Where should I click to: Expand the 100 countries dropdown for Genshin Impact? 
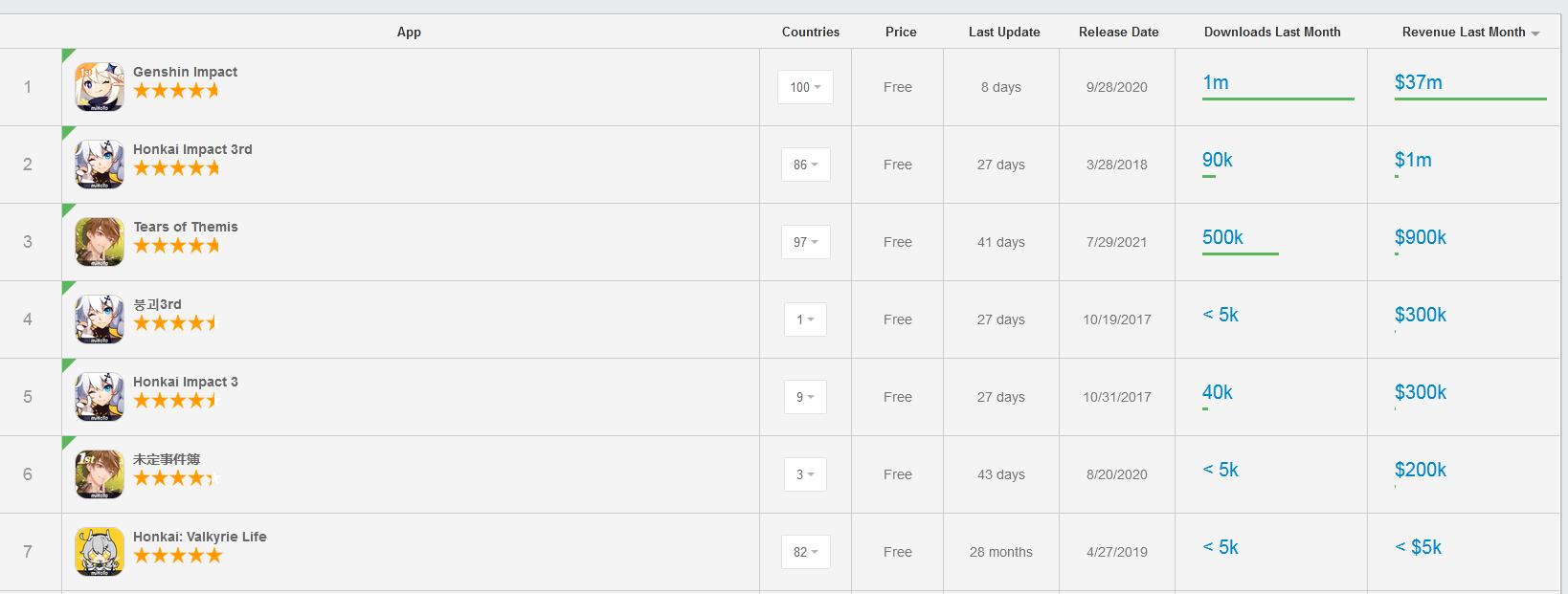coord(805,87)
